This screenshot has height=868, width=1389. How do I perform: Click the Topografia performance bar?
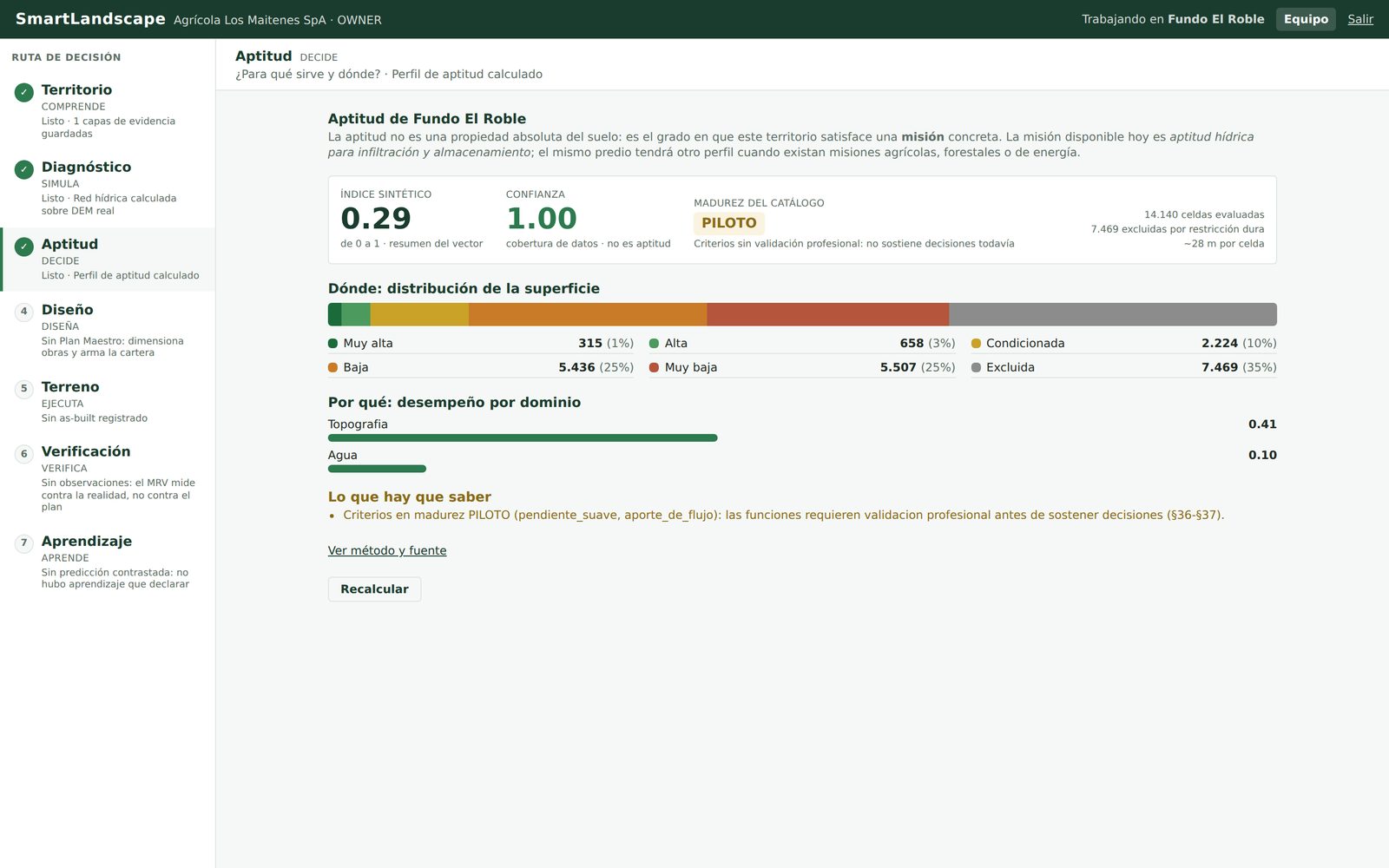tap(523, 438)
